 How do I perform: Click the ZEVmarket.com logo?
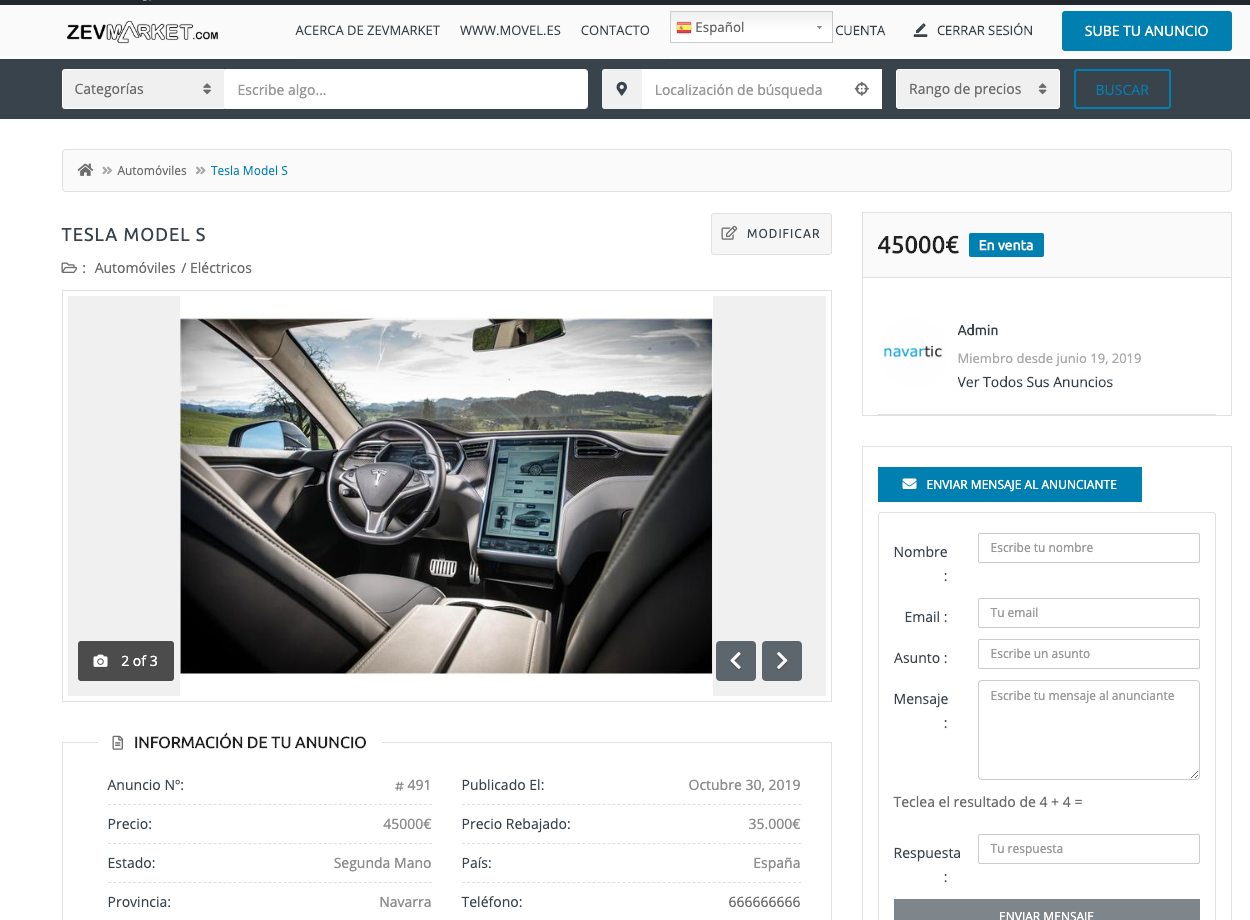tap(142, 32)
